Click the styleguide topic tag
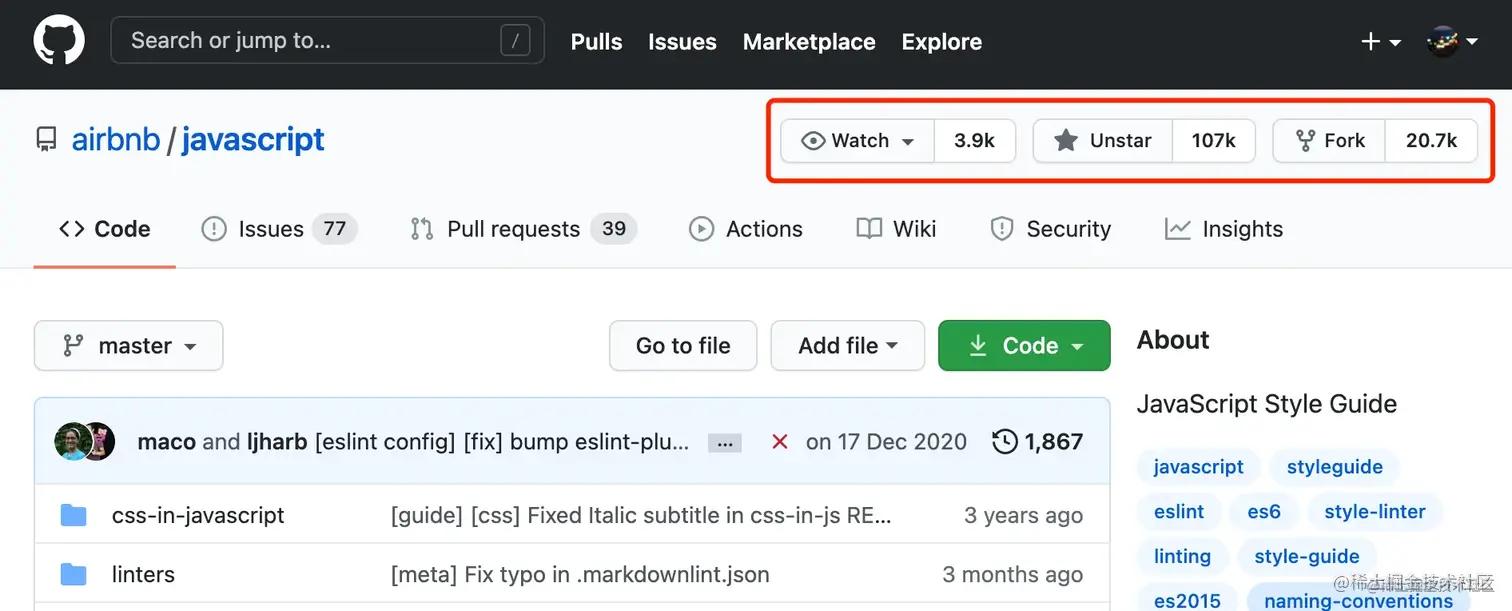Viewport: 1512px width, 611px height. click(1334, 467)
